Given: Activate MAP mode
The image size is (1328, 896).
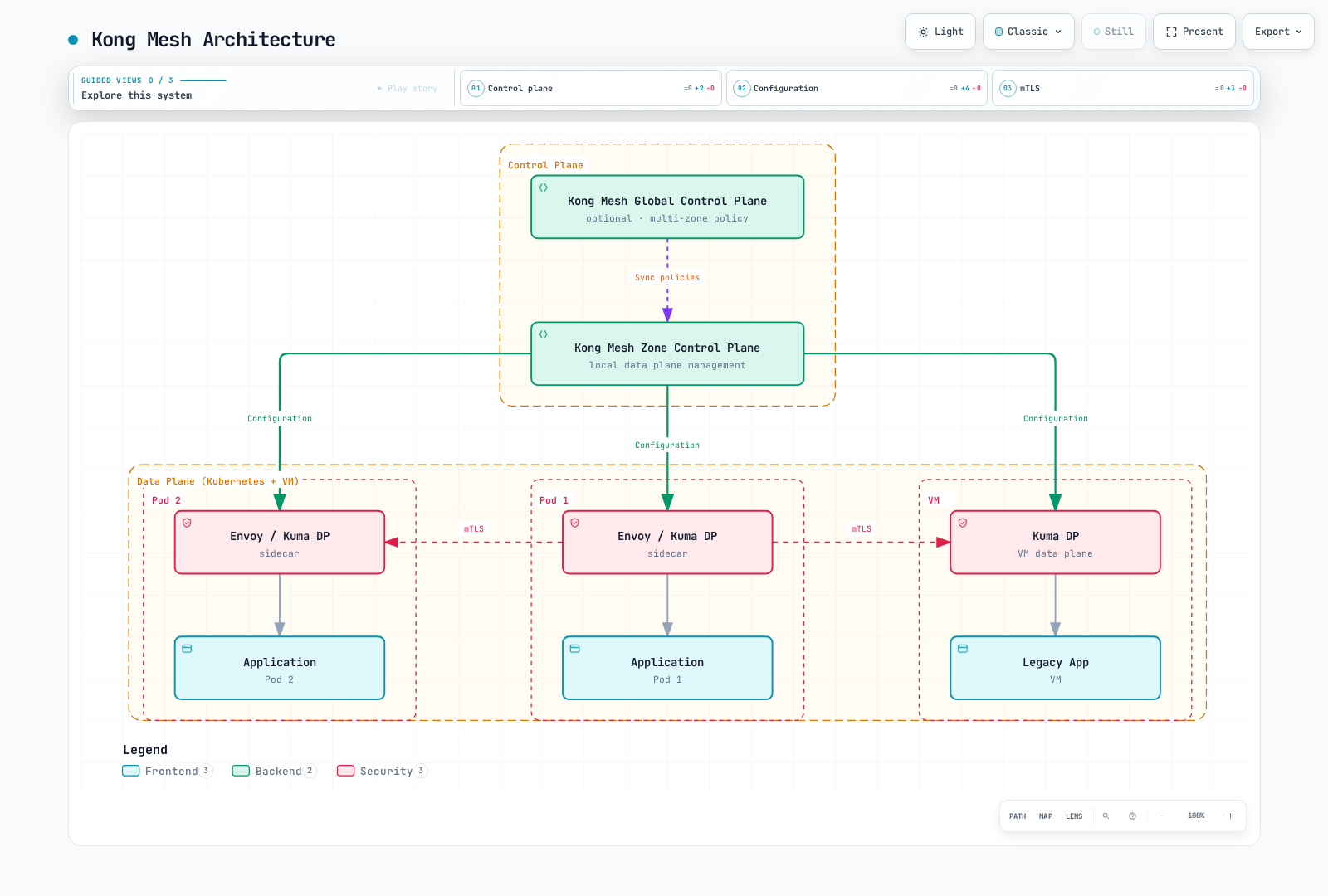Looking at the screenshot, I should 1046,816.
